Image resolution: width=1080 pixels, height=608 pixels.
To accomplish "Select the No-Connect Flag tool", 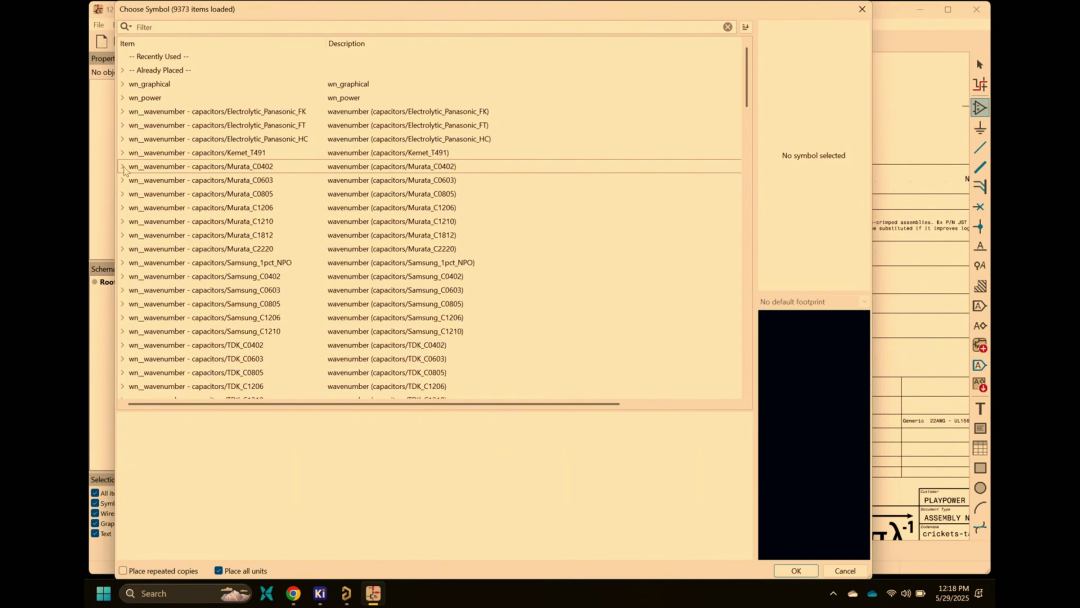I will [979, 207].
